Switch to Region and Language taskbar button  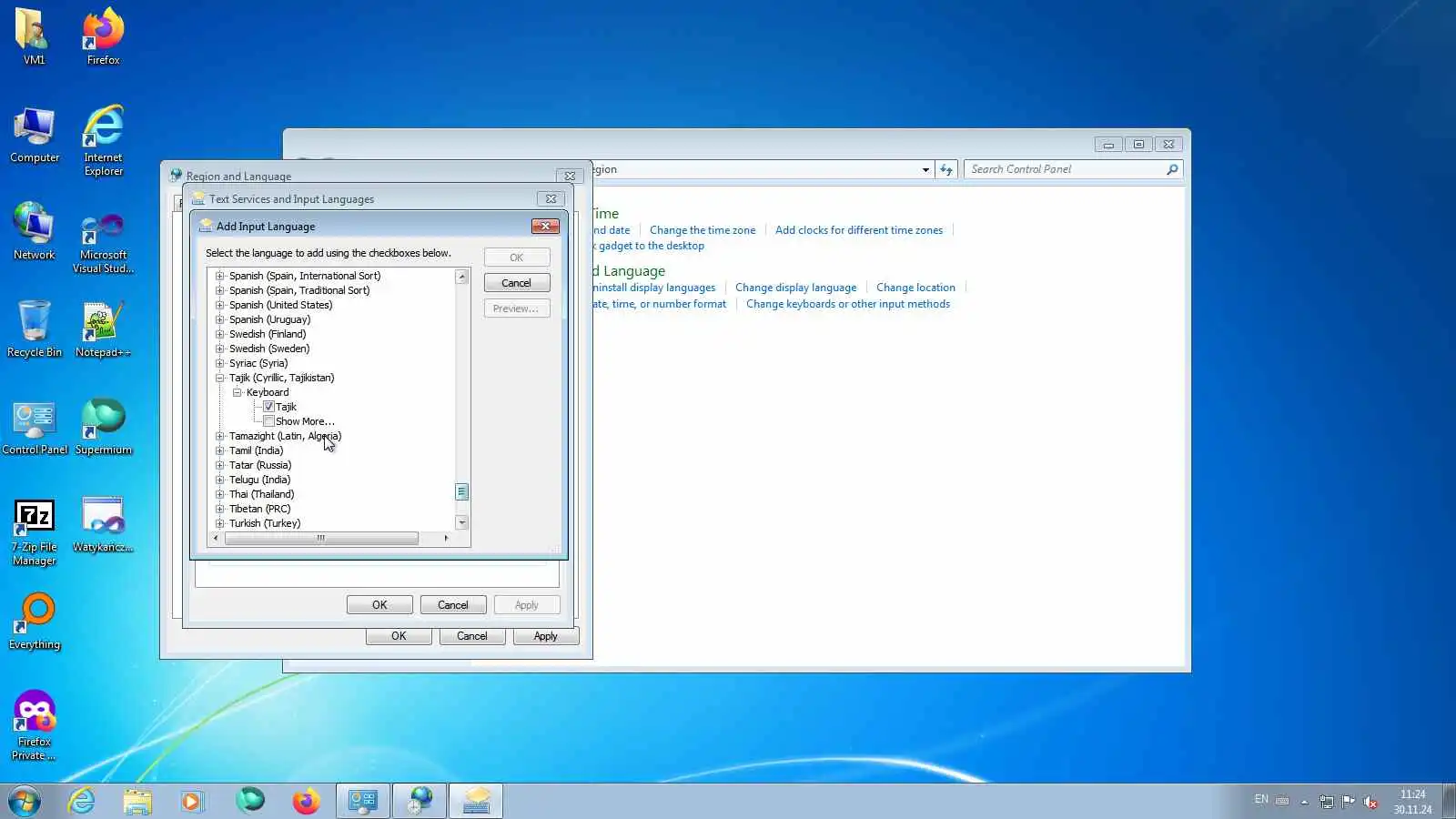(x=420, y=801)
